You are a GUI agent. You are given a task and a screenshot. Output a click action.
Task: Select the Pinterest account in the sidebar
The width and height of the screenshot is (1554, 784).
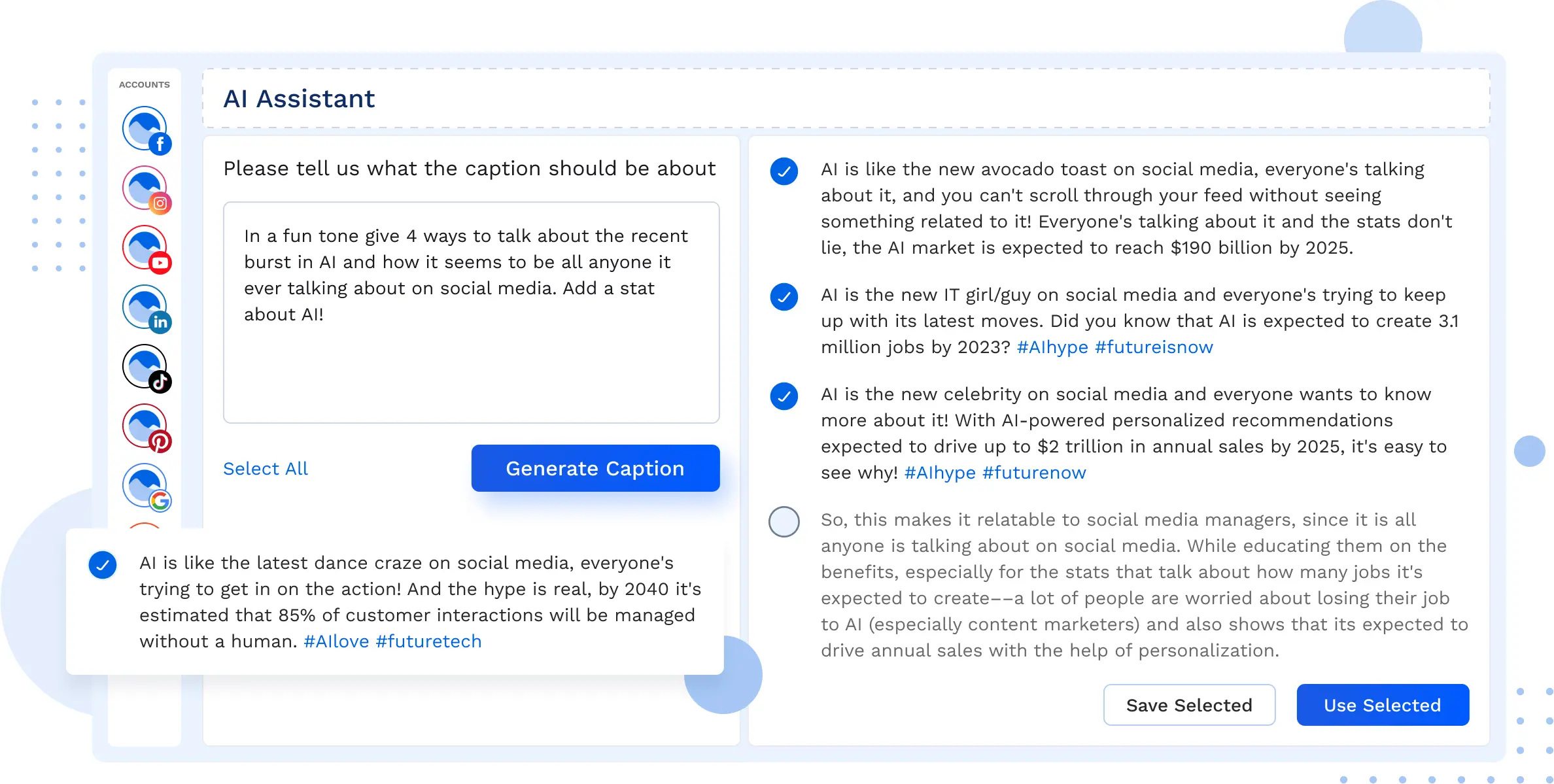pyautogui.click(x=145, y=426)
